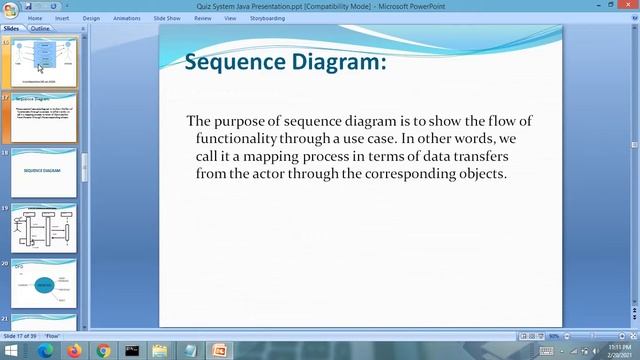The width and height of the screenshot is (640, 360).
Task: Open the Windows Start menu
Action: (11, 351)
